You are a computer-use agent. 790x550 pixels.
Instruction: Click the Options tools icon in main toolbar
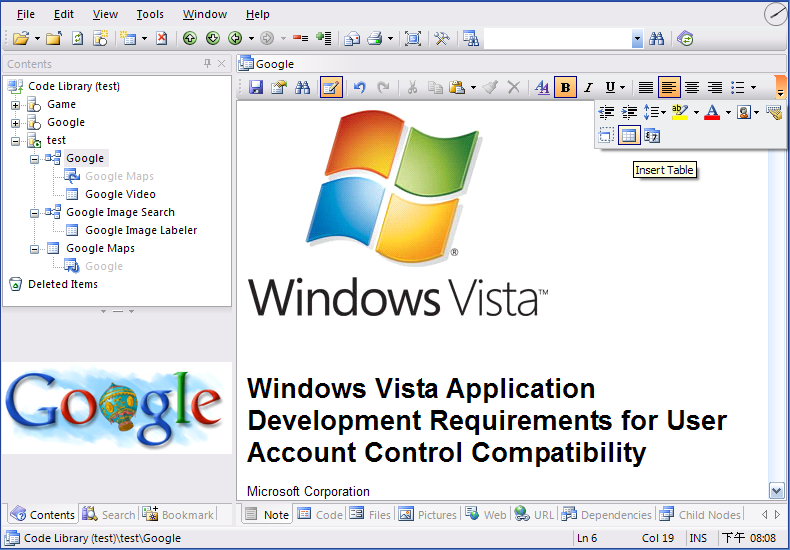pyautogui.click(x=441, y=39)
